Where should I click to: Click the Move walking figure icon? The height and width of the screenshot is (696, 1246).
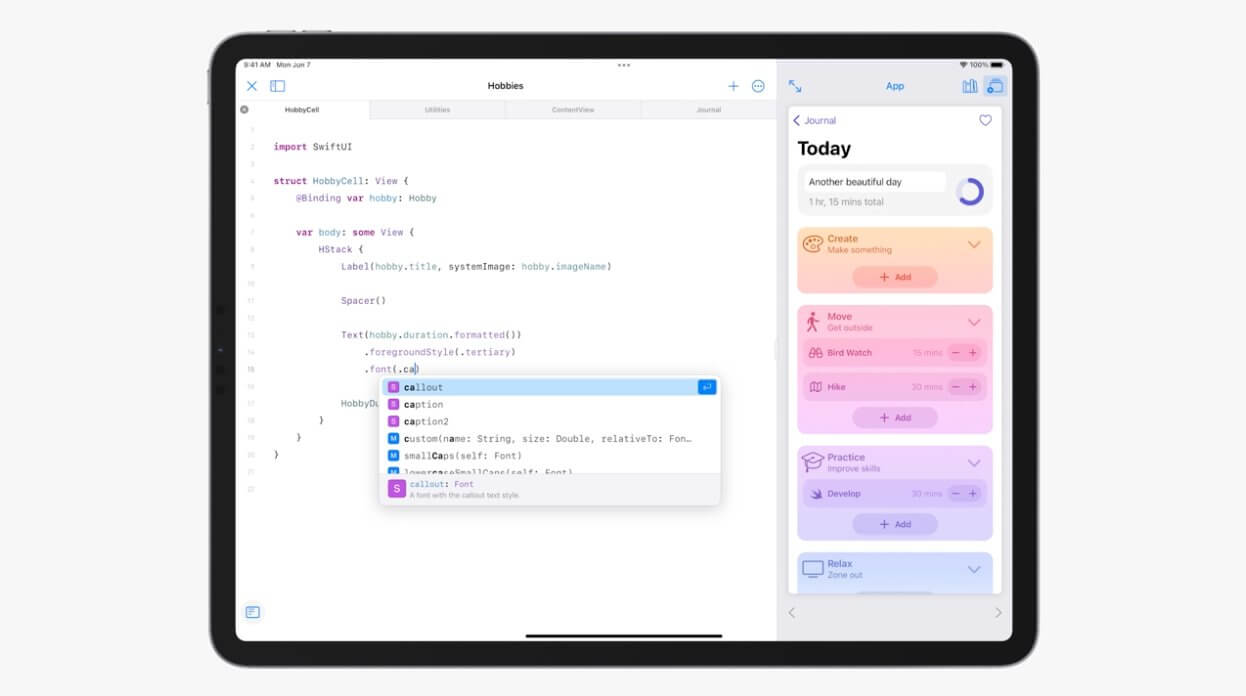812,321
